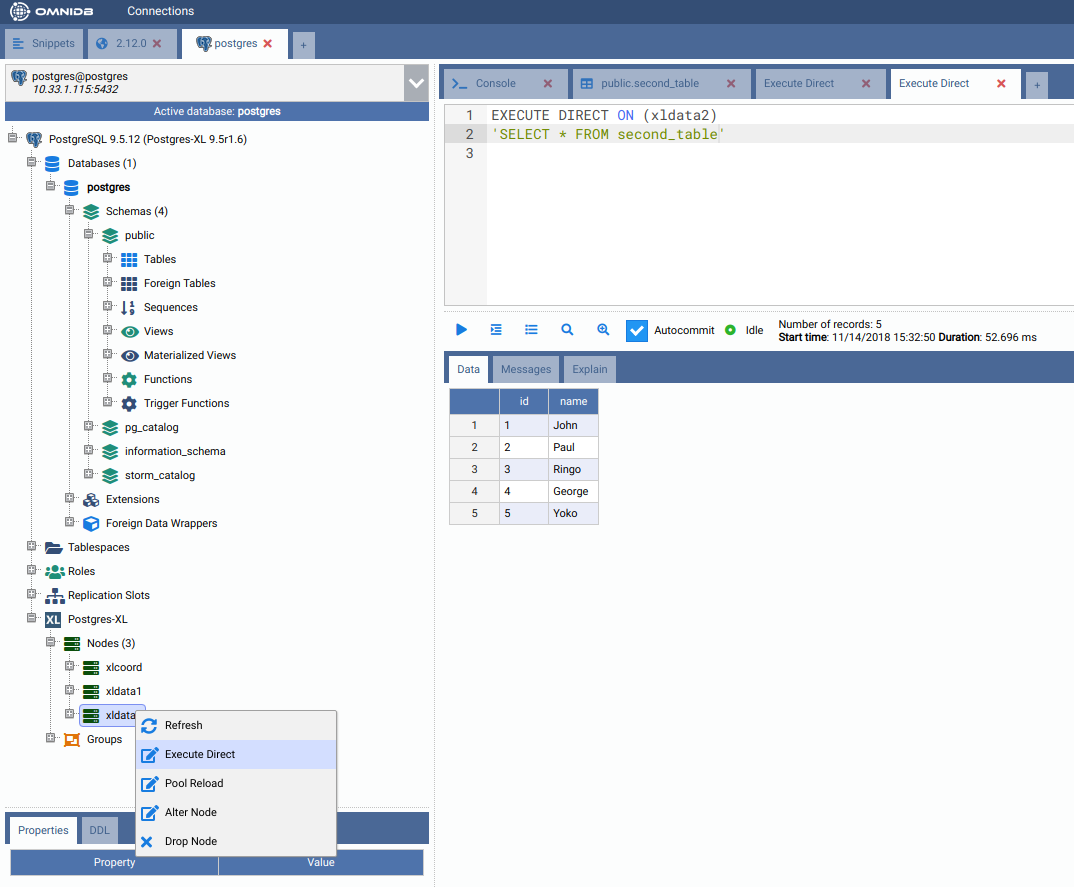
Task: Open Connections in top bar
Action: tap(160, 12)
